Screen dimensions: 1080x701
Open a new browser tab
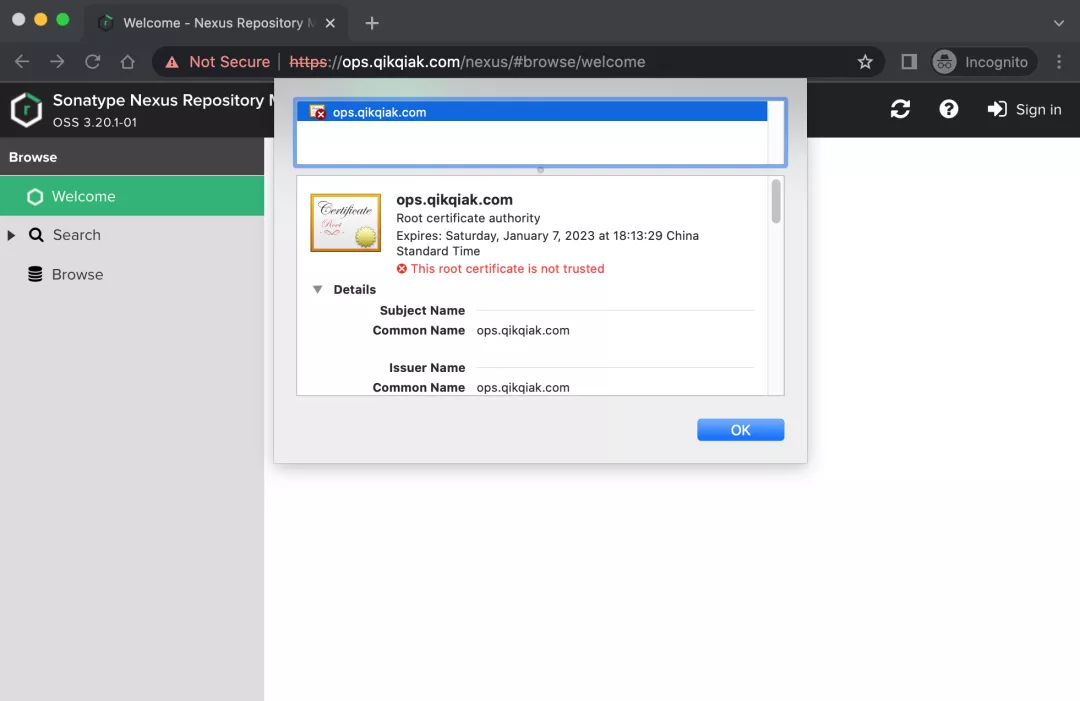372,22
